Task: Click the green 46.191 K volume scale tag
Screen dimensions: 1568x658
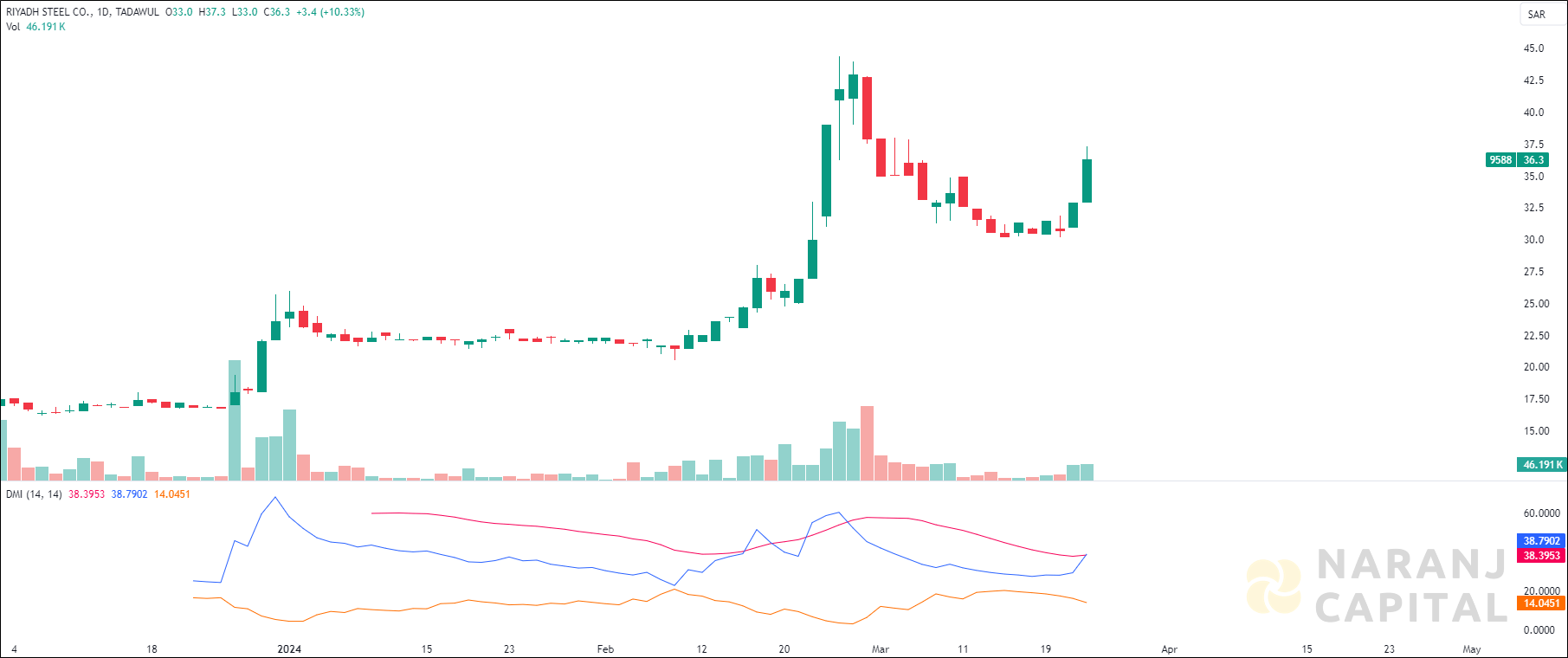Action: (x=1542, y=465)
